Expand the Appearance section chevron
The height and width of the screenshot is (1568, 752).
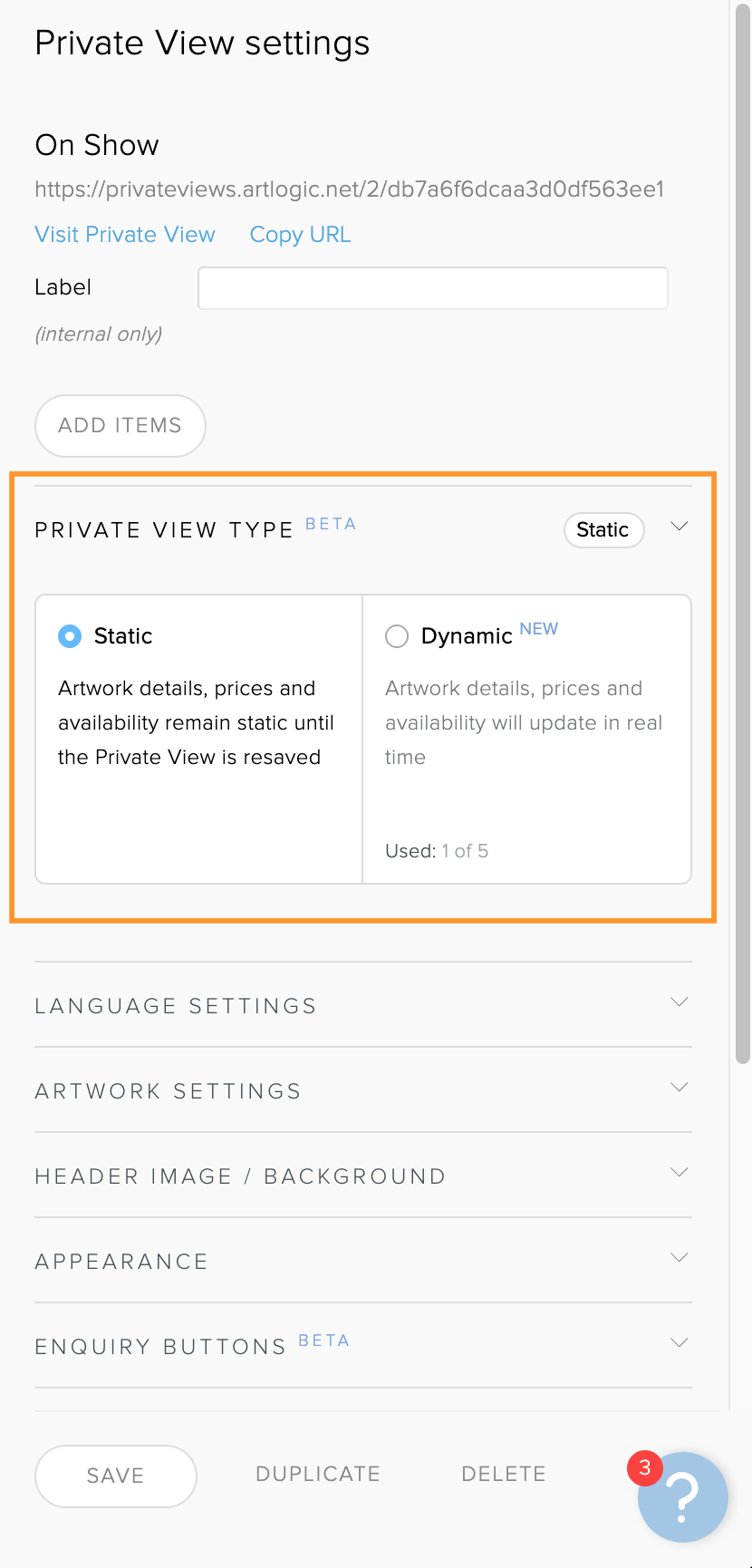680,1258
